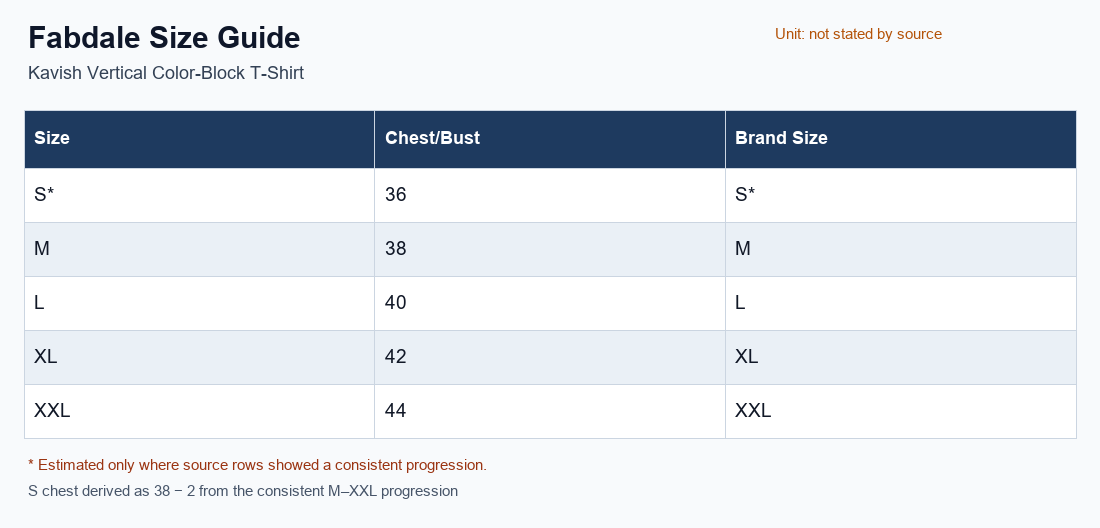Select the XXL cell under Brand Size
The width and height of the screenshot is (1100, 528).
click(901, 411)
